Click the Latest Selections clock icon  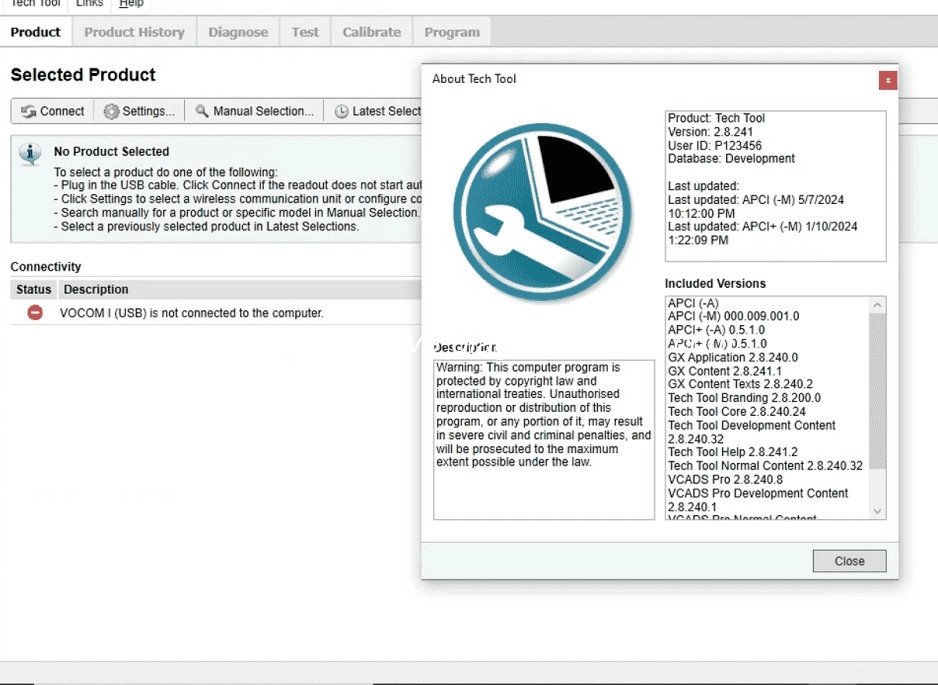tap(340, 110)
